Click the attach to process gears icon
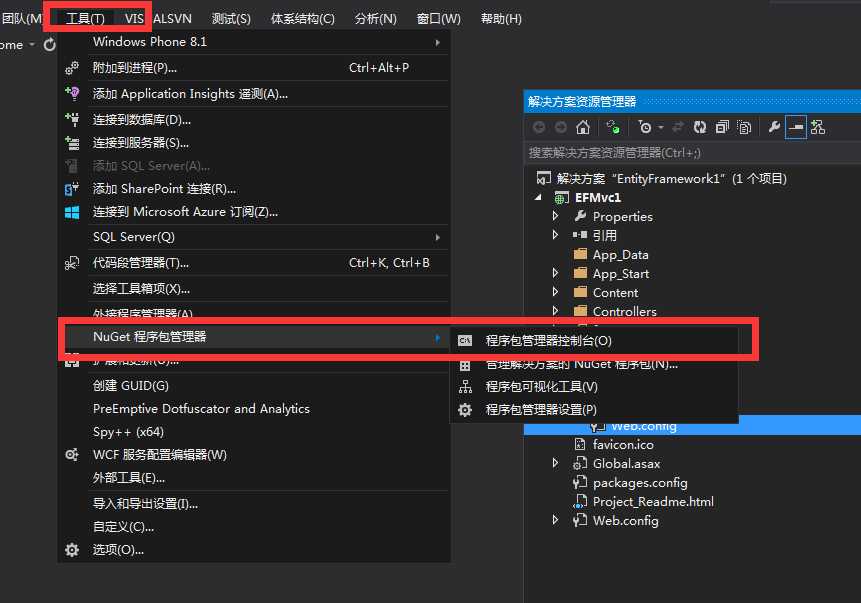This screenshot has width=861, height=603. click(72, 68)
